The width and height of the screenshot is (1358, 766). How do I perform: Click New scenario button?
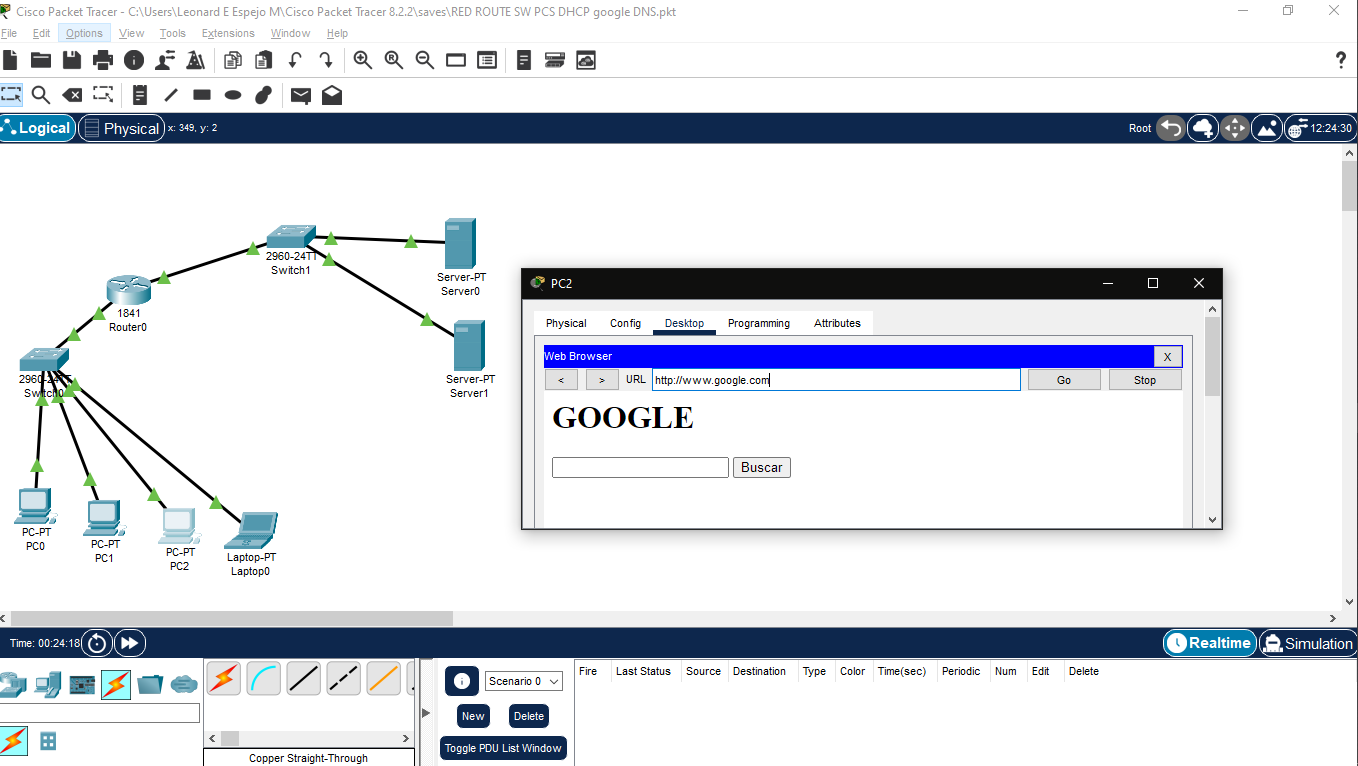pyautogui.click(x=473, y=716)
